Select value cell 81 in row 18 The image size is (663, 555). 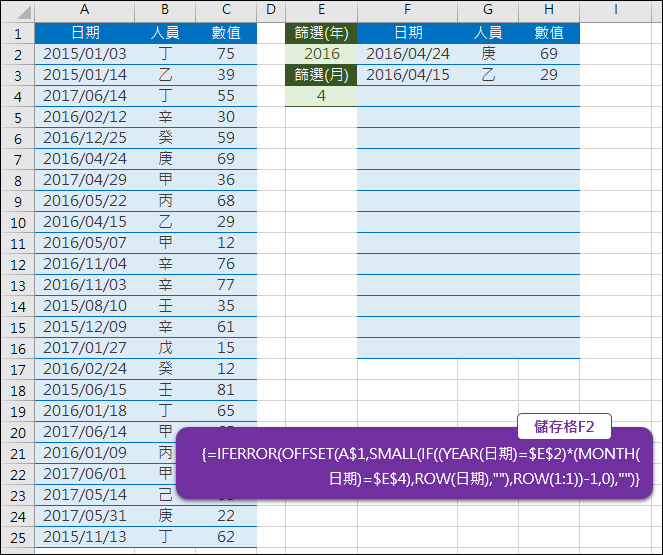[226, 390]
